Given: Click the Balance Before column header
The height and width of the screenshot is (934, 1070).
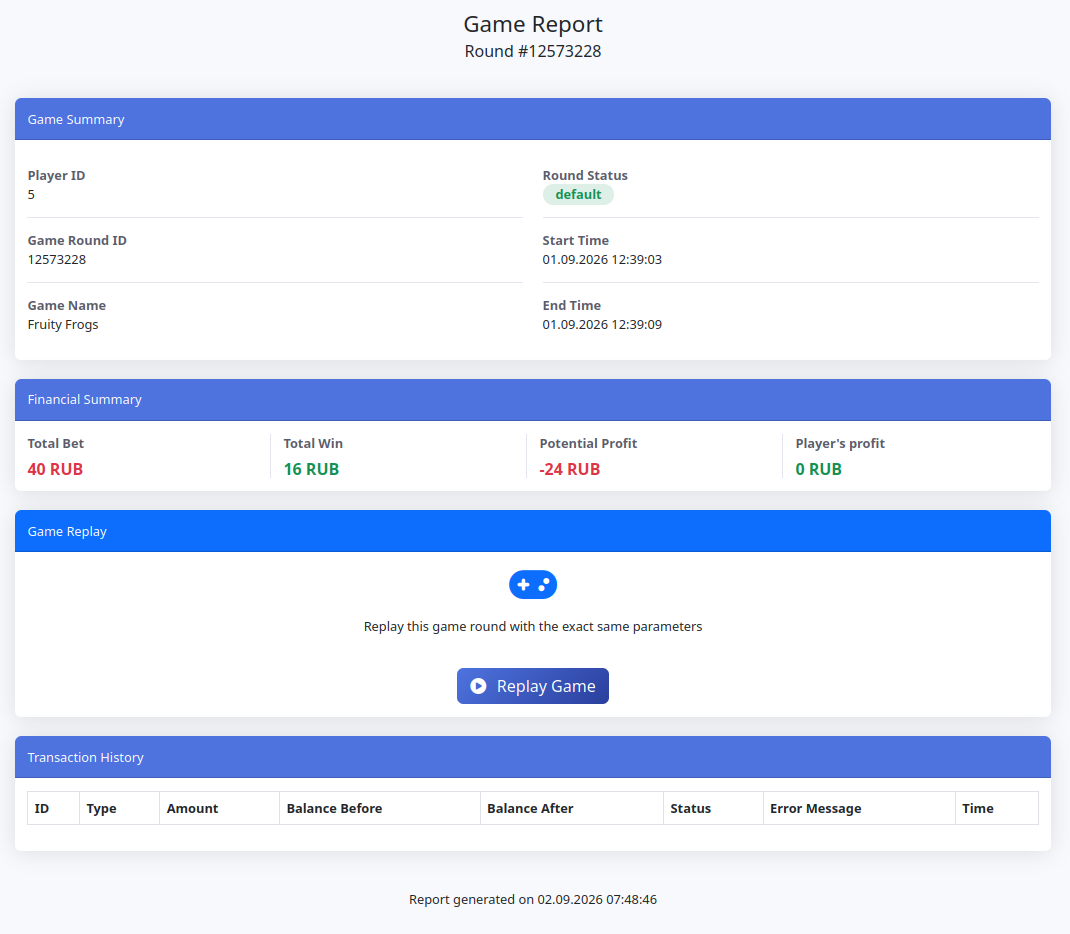Looking at the screenshot, I should [380, 808].
